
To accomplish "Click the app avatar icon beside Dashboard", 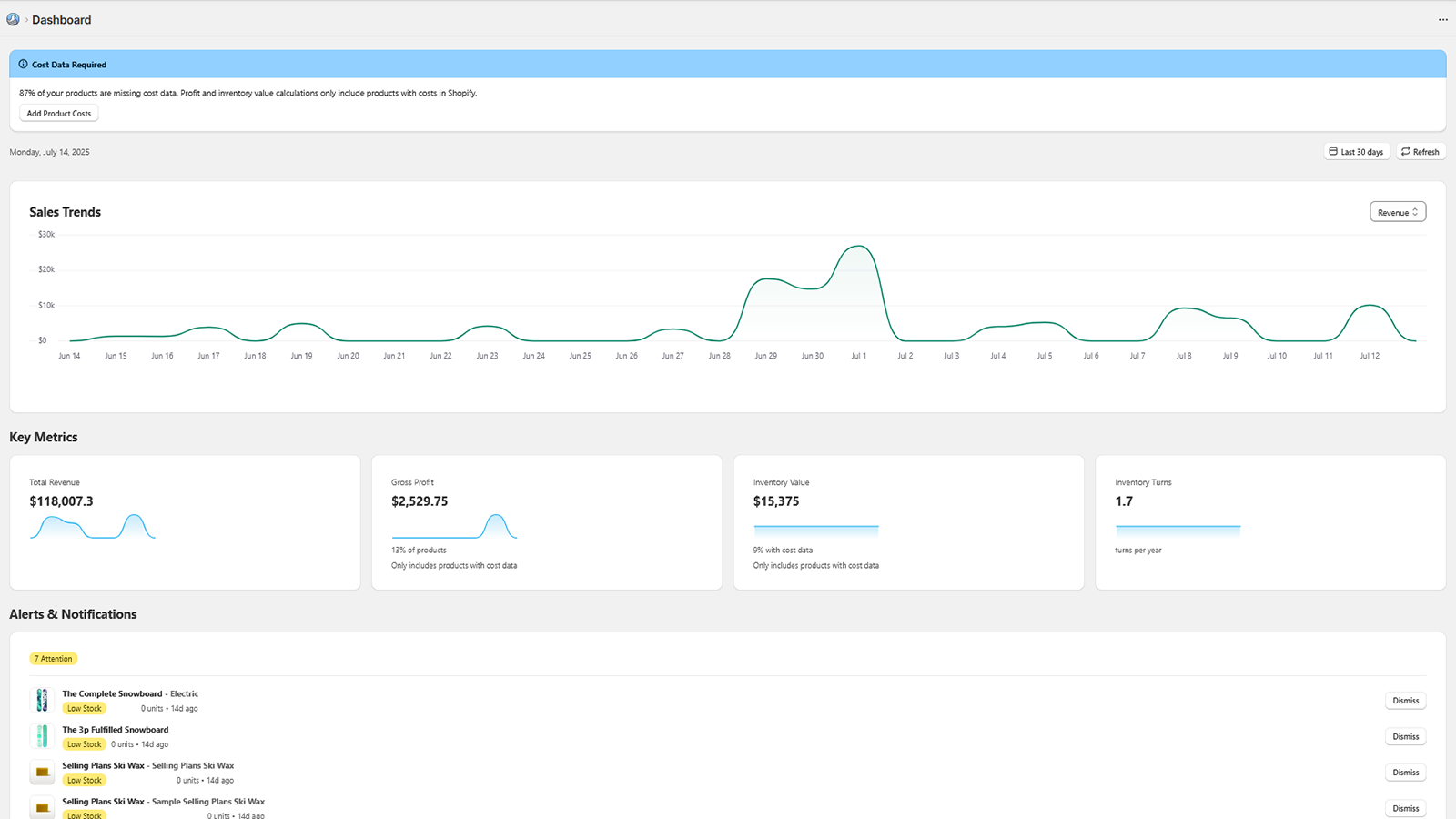I will [x=13, y=19].
